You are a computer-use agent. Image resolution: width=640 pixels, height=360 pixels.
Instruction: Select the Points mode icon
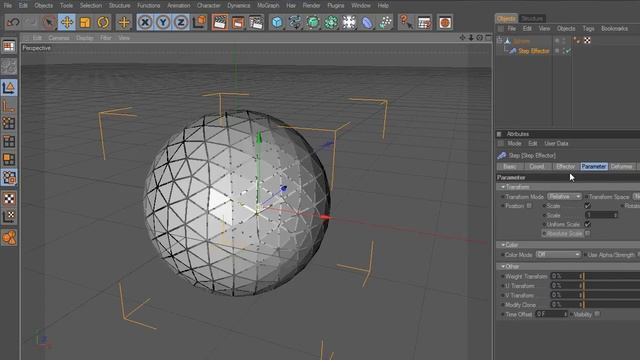tap(9, 123)
